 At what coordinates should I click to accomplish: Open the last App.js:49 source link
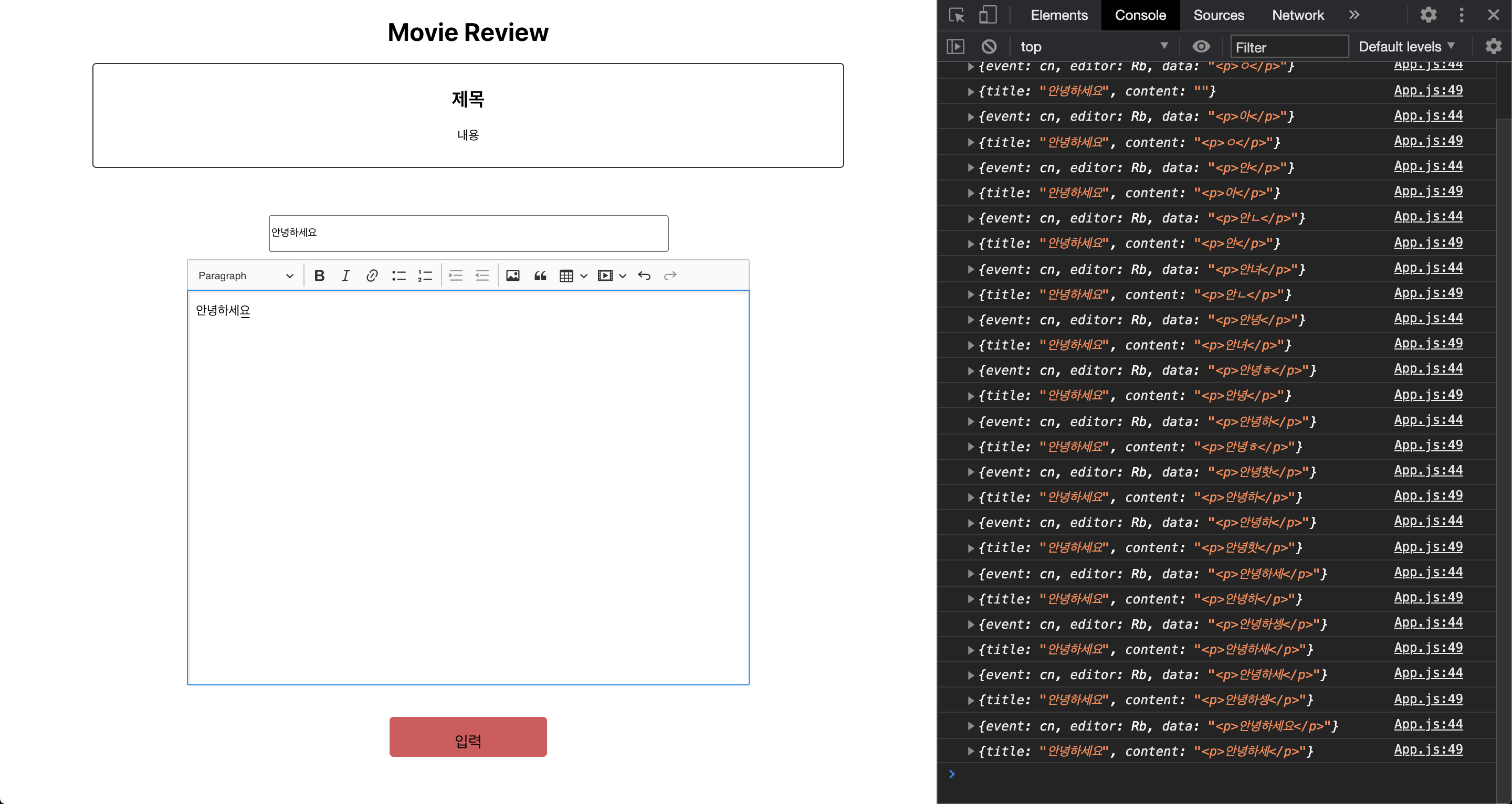point(1427,749)
